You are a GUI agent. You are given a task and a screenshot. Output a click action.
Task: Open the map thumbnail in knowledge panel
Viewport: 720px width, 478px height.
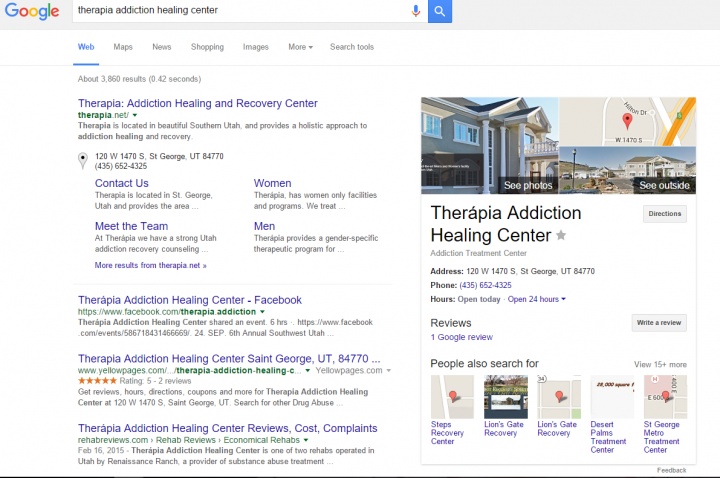click(x=627, y=121)
